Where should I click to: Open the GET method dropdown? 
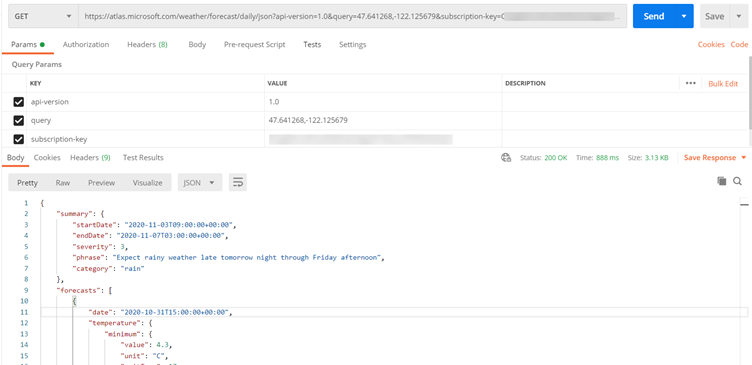(43, 16)
